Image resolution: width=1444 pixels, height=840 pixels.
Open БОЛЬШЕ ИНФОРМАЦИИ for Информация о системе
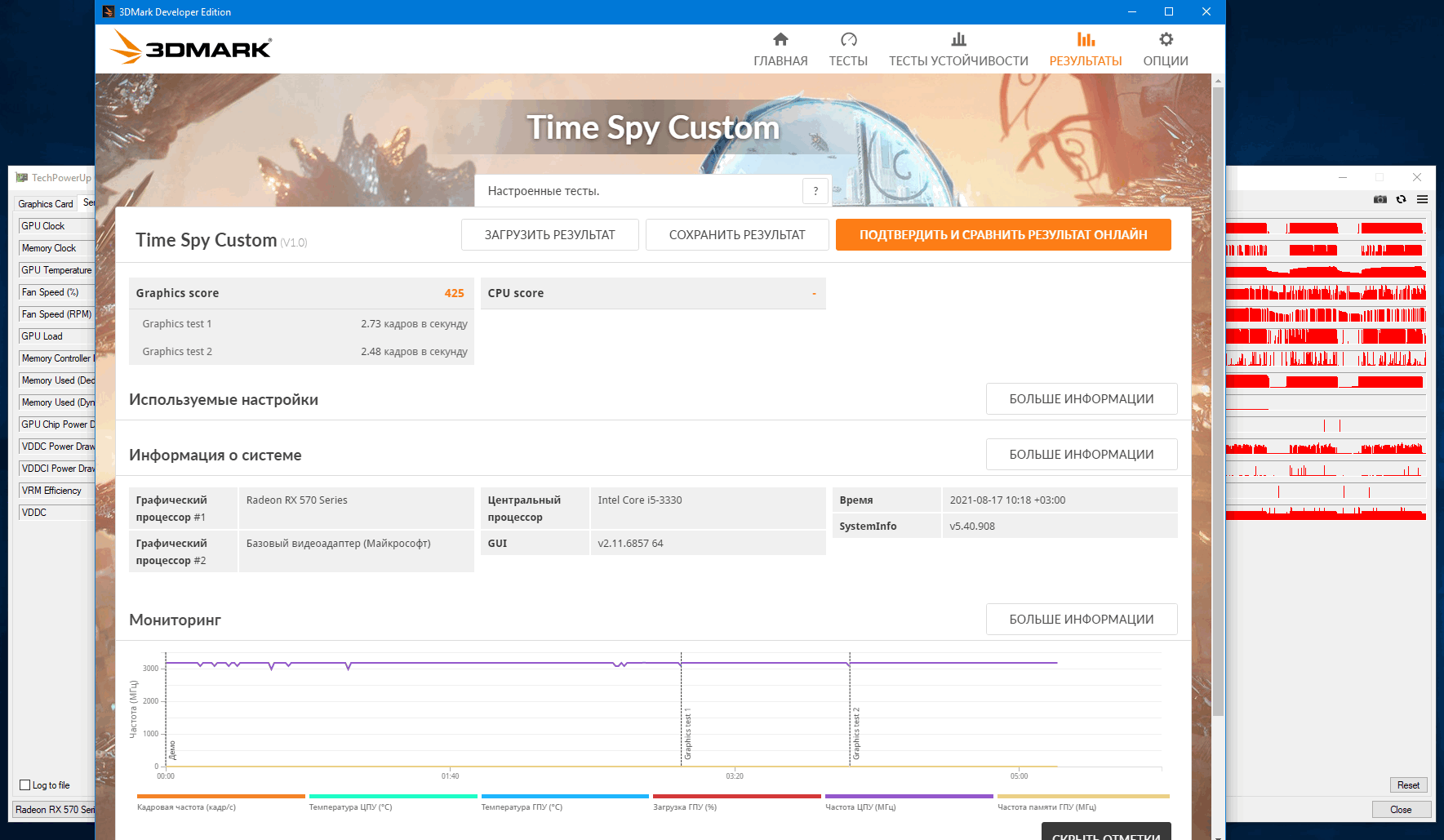pyautogui.click(x=1082, y=455)
